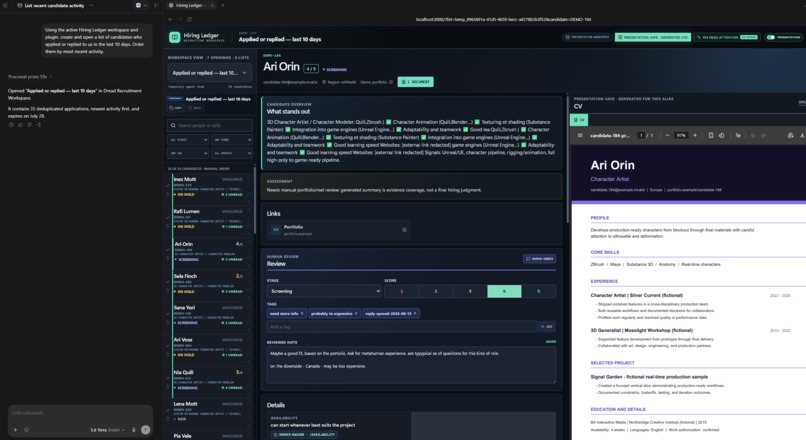Print the CV using the printer icon
This screenshot has height=440, width=806.
[791, 135]
